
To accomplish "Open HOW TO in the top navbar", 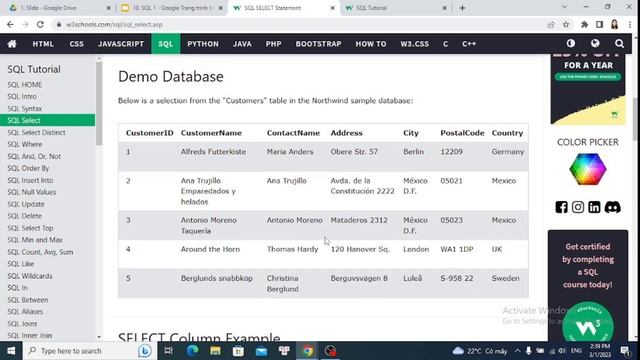I will coord(371,44).
